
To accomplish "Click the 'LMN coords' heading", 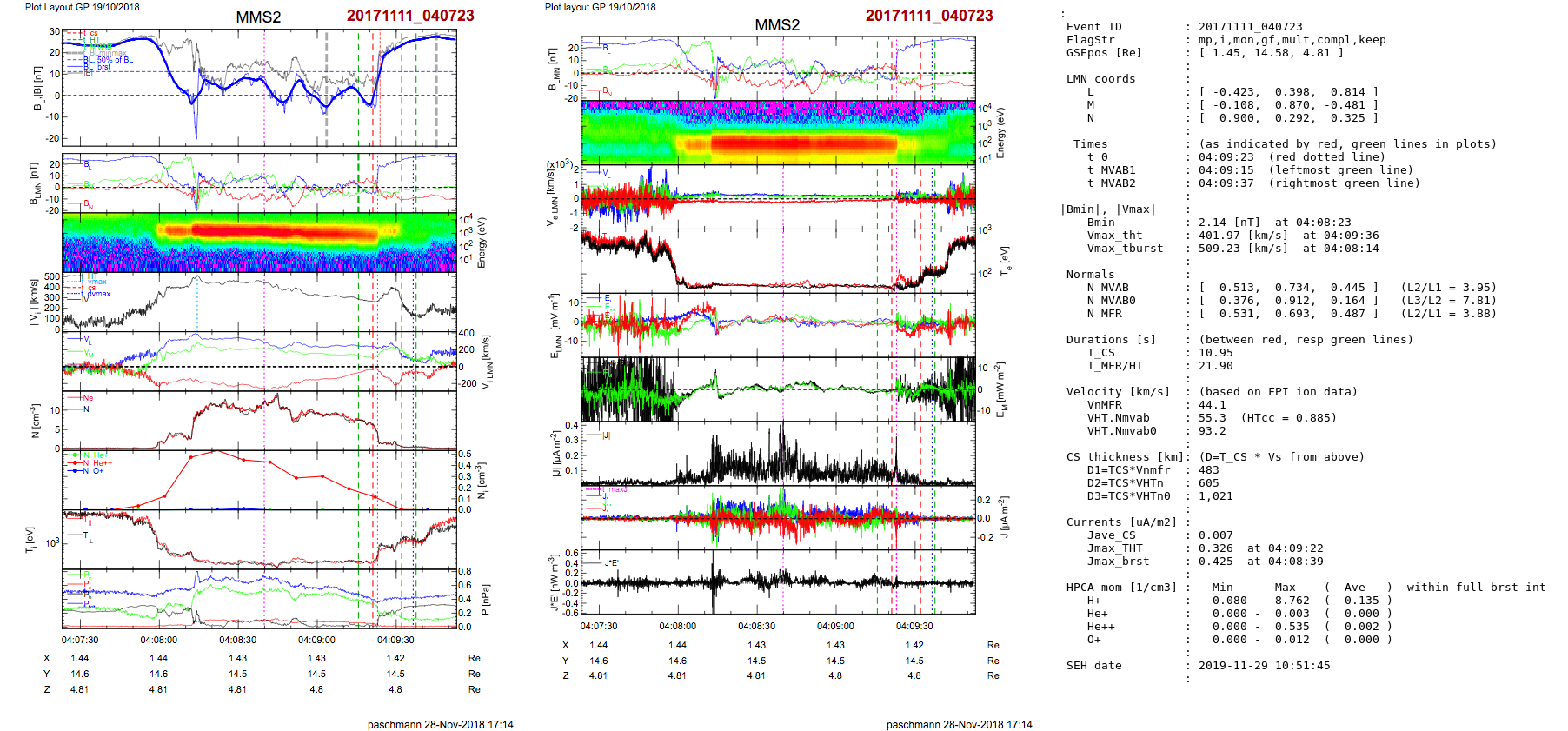I will pyautogui.click(x=1101, y=79).
